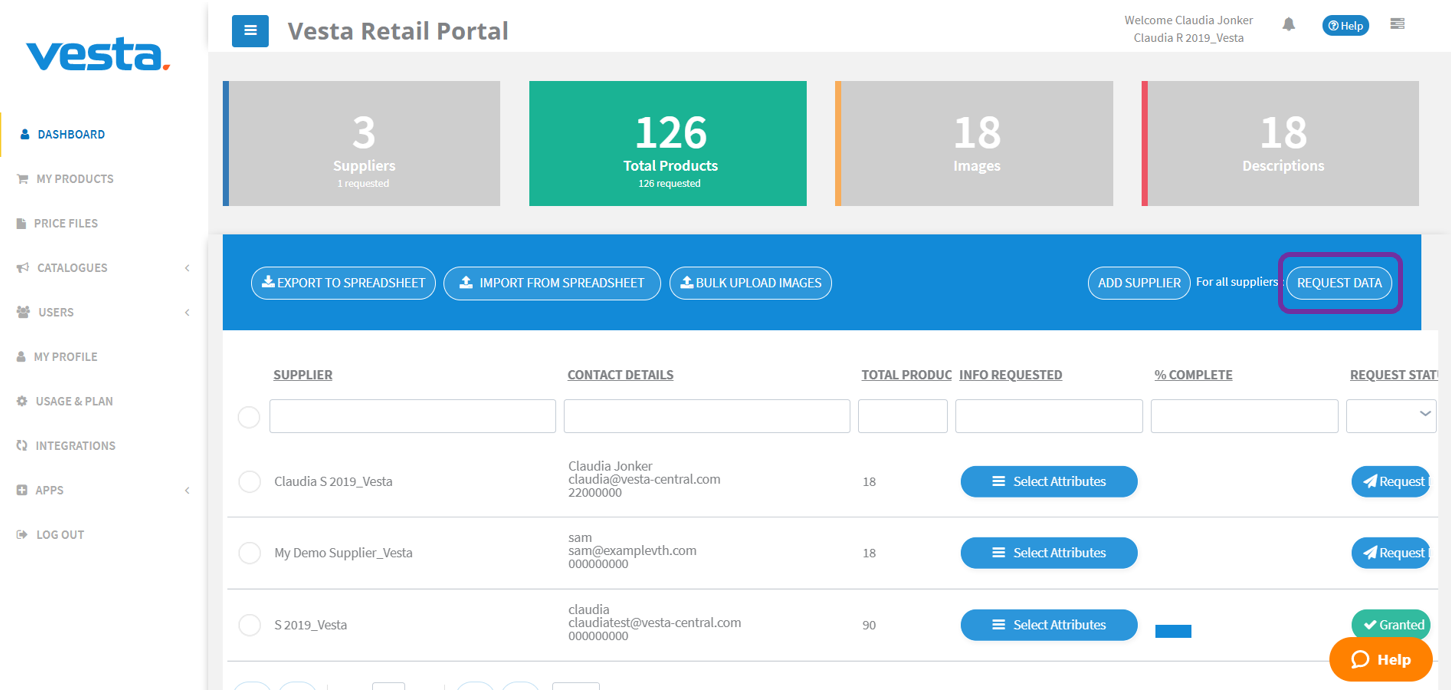Viewport: 1451px width, 691px height.
Task: Click the sign-out icon beside Log Out
Action: 22,535
